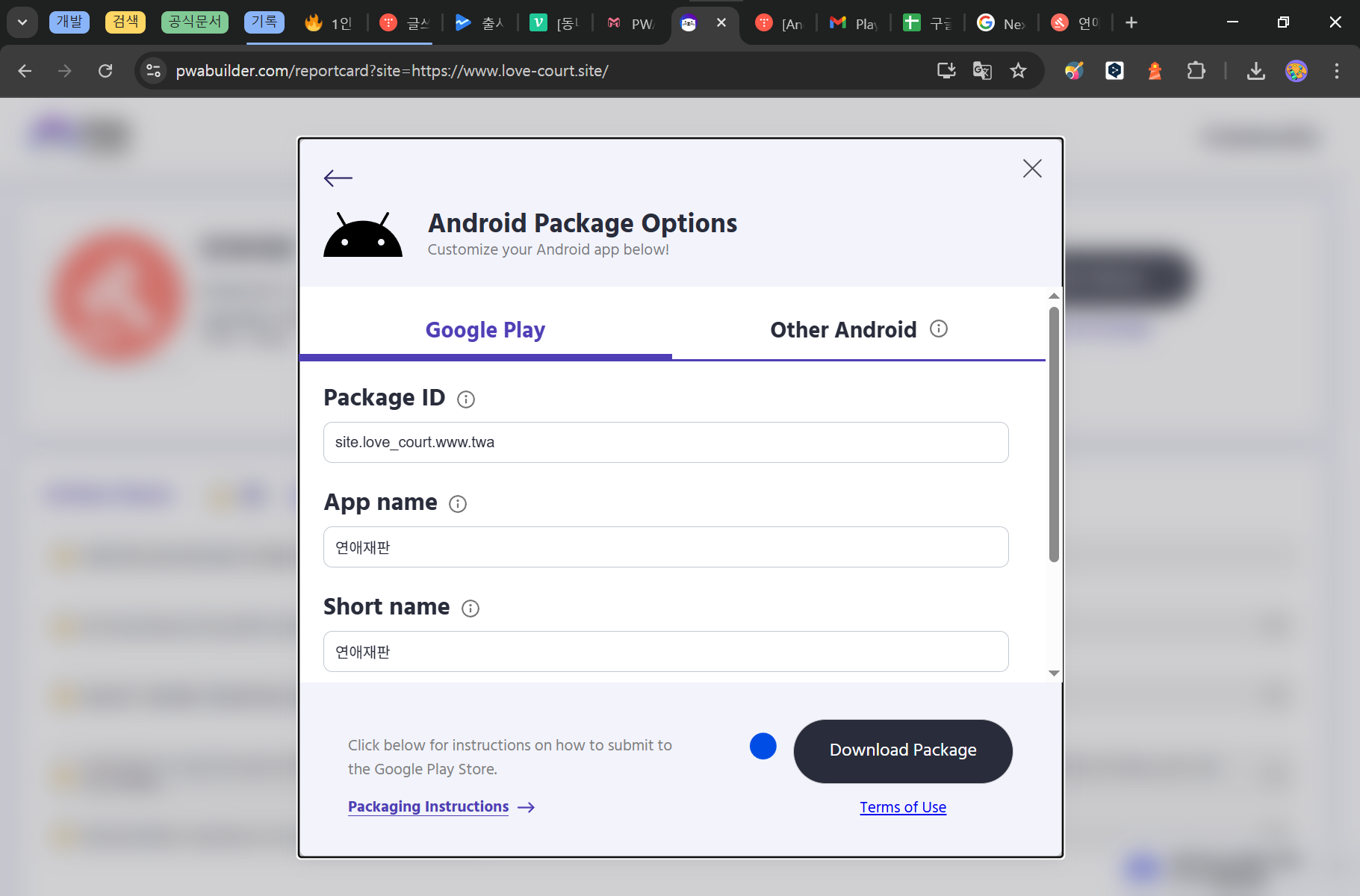Image resolution: width=1360 pixels, height=896 pixels.
Task: Edit the App name input field
Action: pyautogui.click(x=665, y=547)
